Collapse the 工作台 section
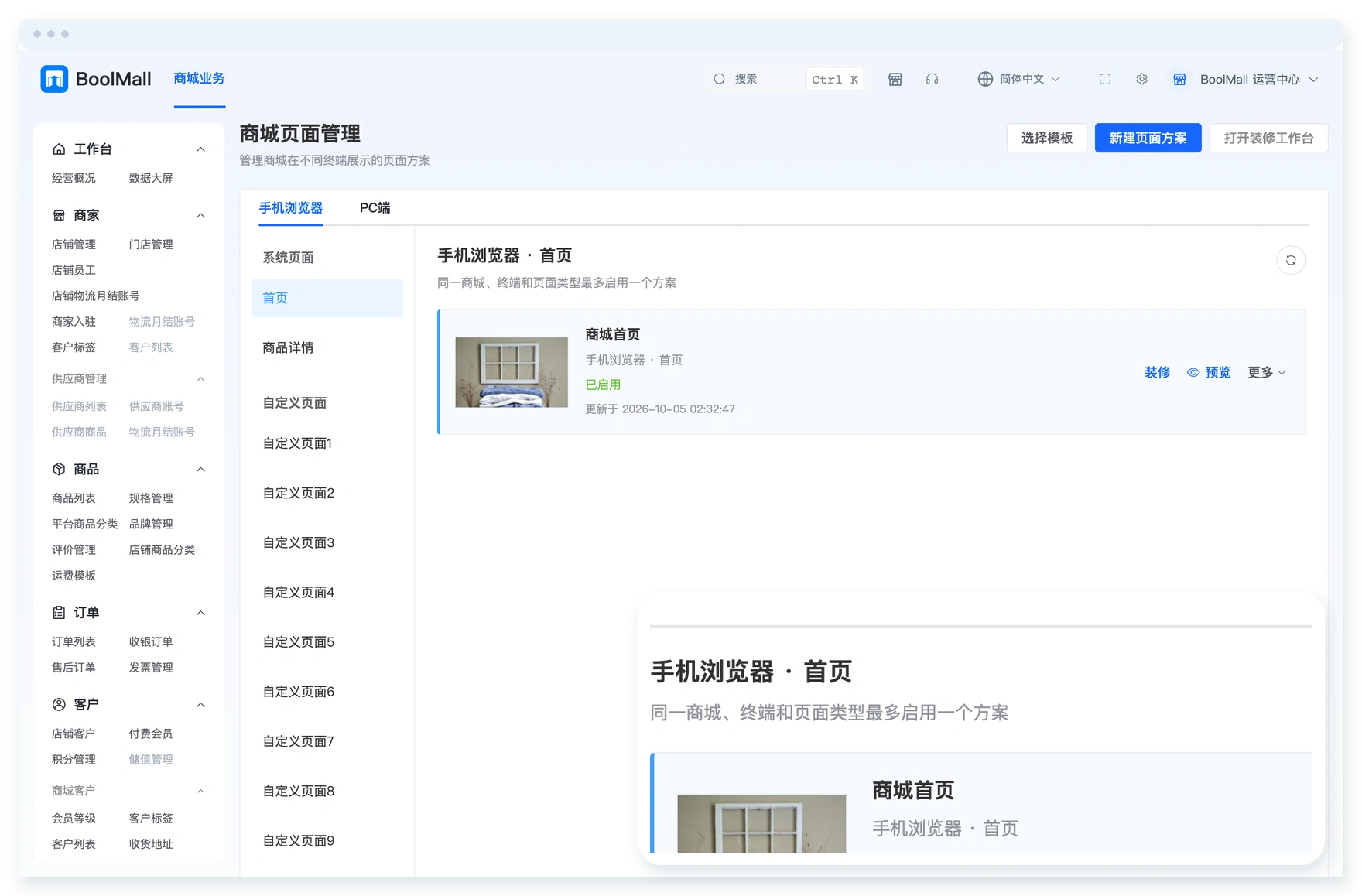The width and height of the screenshot is (1362, 896). point(200,149)
